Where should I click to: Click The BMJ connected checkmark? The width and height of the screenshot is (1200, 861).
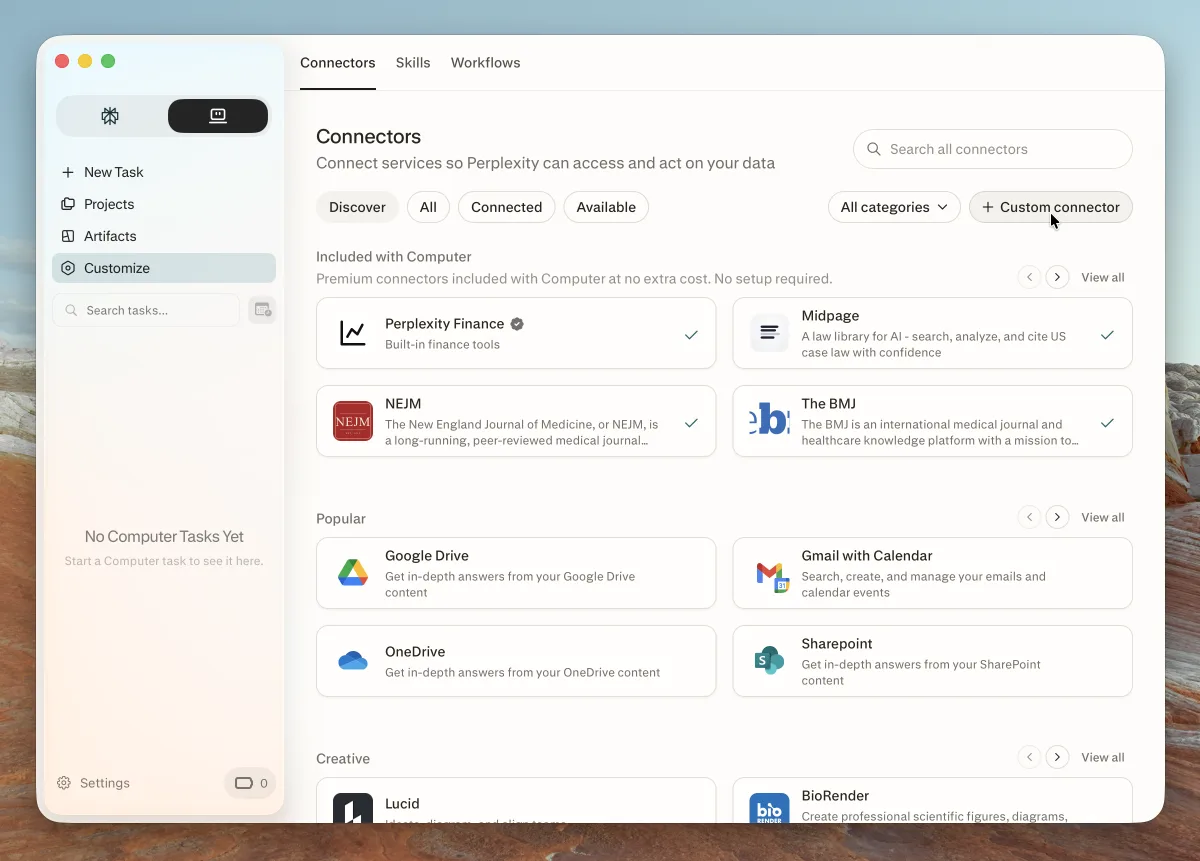click(x=1107, y=423)
